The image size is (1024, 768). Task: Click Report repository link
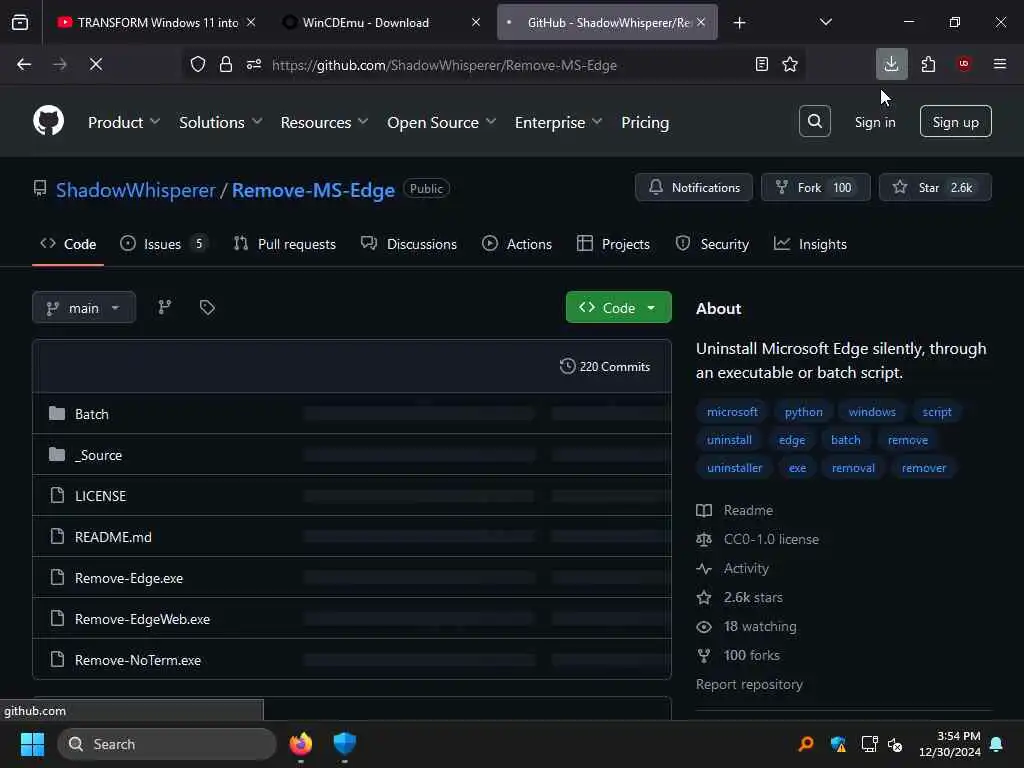pyautogui.click(x=749, y=684)
